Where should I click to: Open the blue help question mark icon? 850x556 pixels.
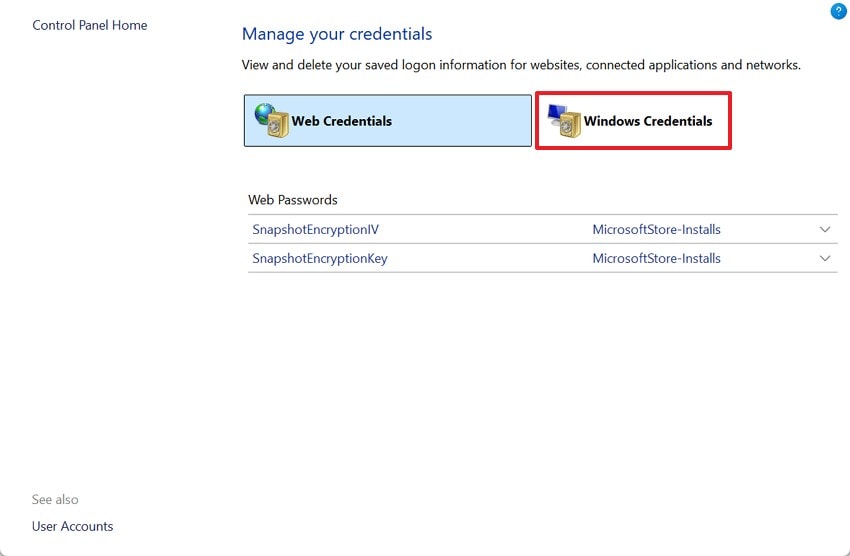(x=838, y=10)
